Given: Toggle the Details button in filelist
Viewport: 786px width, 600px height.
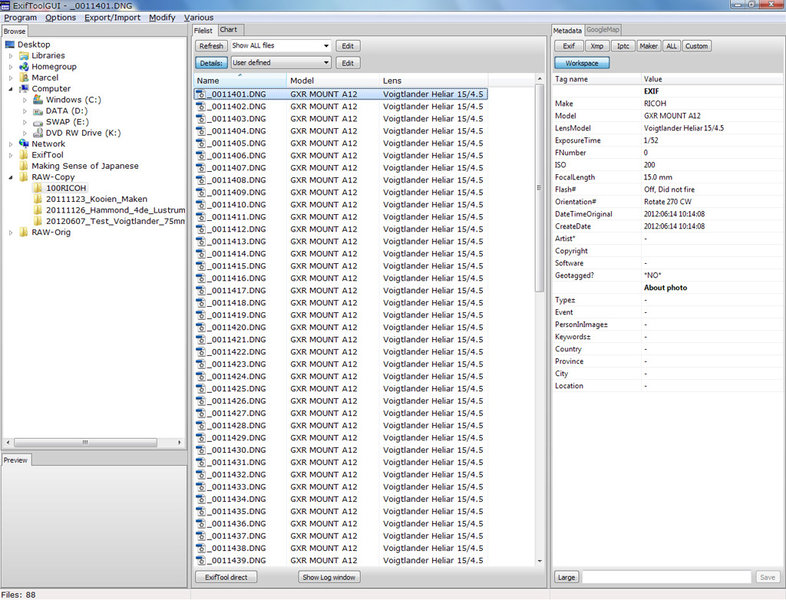Looking at the screenshot, I should 210,63.
